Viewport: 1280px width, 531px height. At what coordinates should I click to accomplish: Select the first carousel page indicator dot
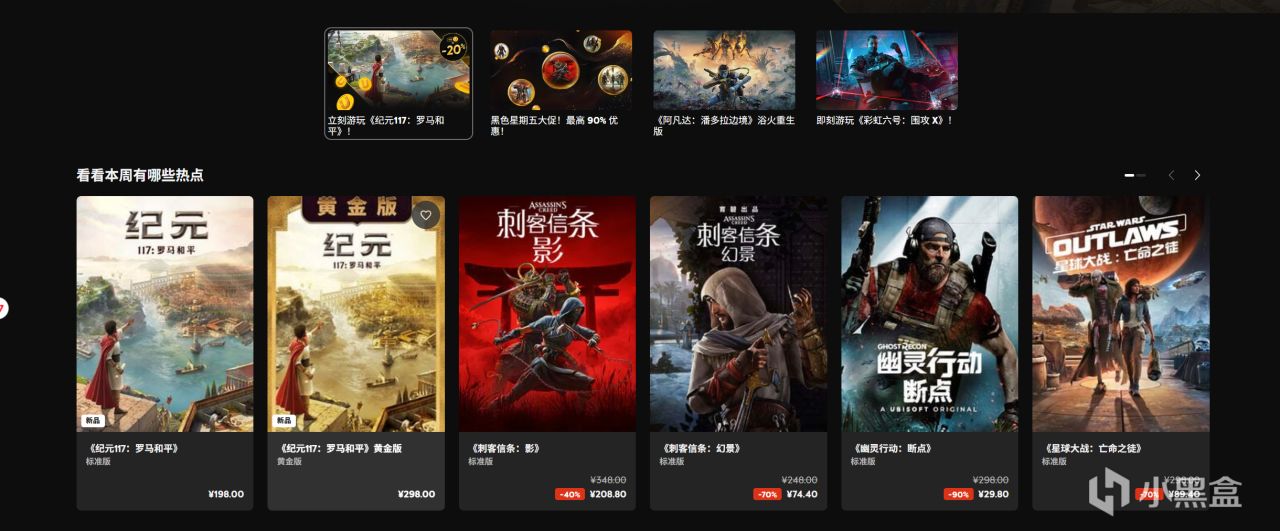[x=1130, y=175]
